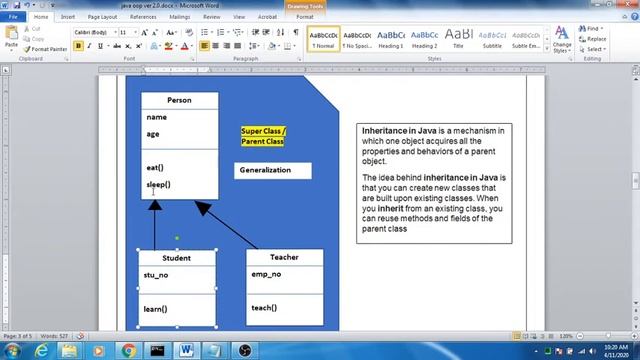Expand the Styles gallery More arrow
640x360 pixels.
tap(547, 49)
